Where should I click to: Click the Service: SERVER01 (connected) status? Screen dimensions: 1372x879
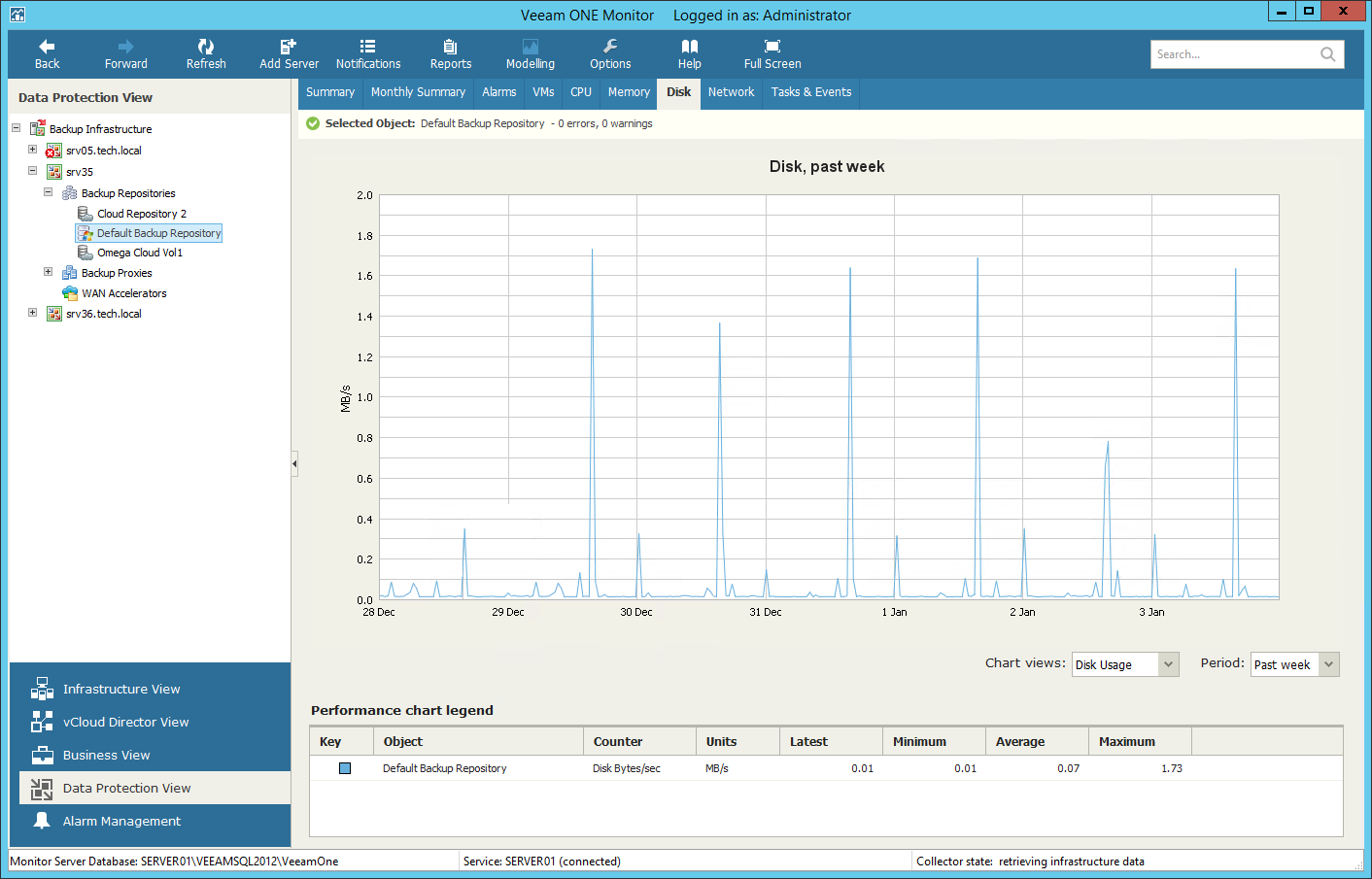pos(542,862)
